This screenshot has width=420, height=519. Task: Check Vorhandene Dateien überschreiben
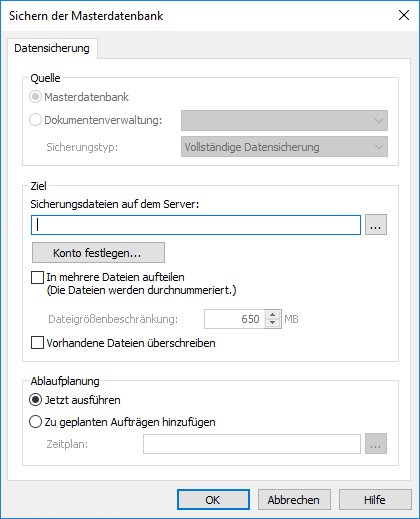click(37, 343)
